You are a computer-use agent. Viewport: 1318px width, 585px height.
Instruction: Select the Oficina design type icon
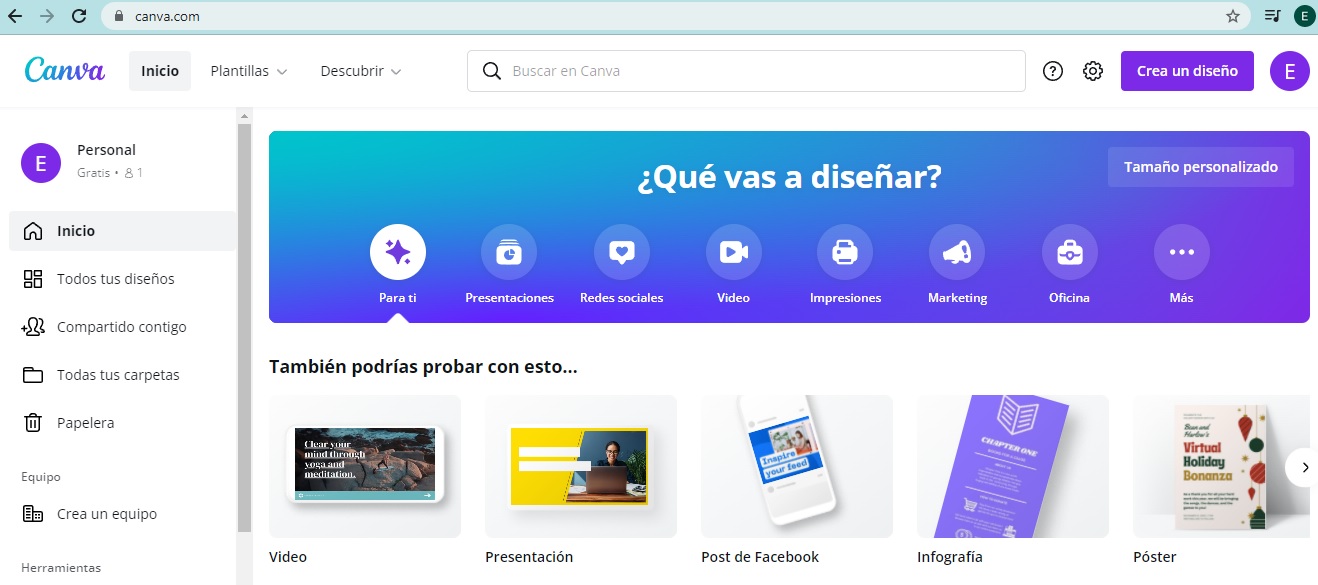(x=1069, y=251)
